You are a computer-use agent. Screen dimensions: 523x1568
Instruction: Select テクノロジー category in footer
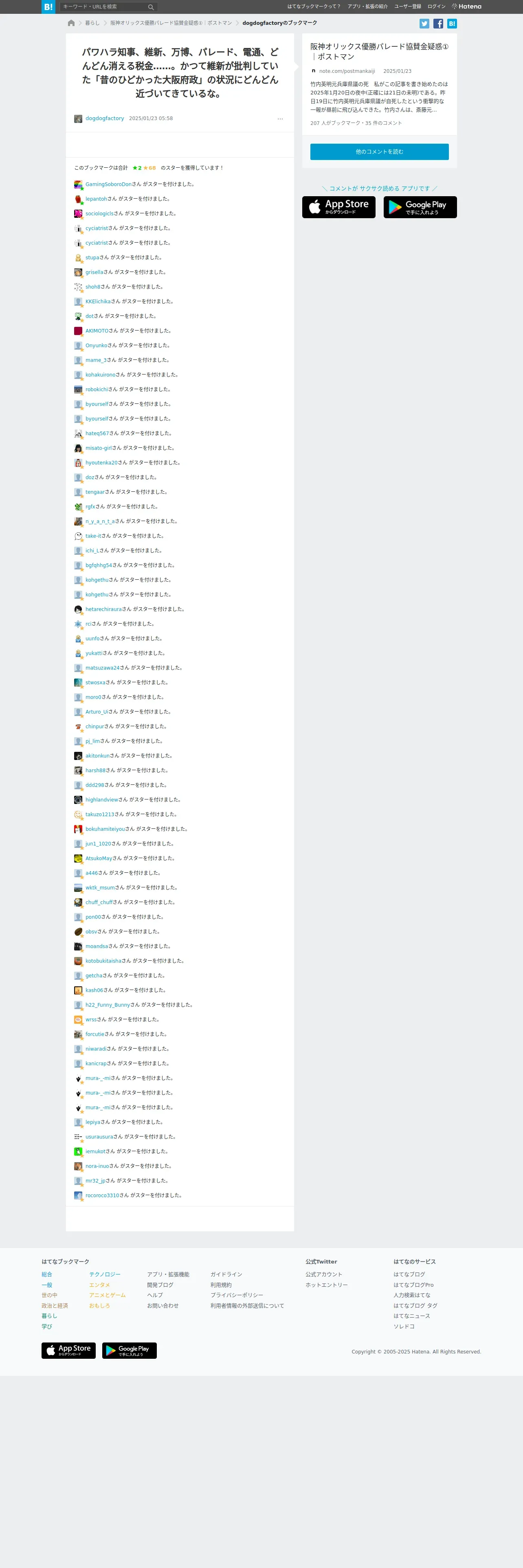click(105, 1274)
